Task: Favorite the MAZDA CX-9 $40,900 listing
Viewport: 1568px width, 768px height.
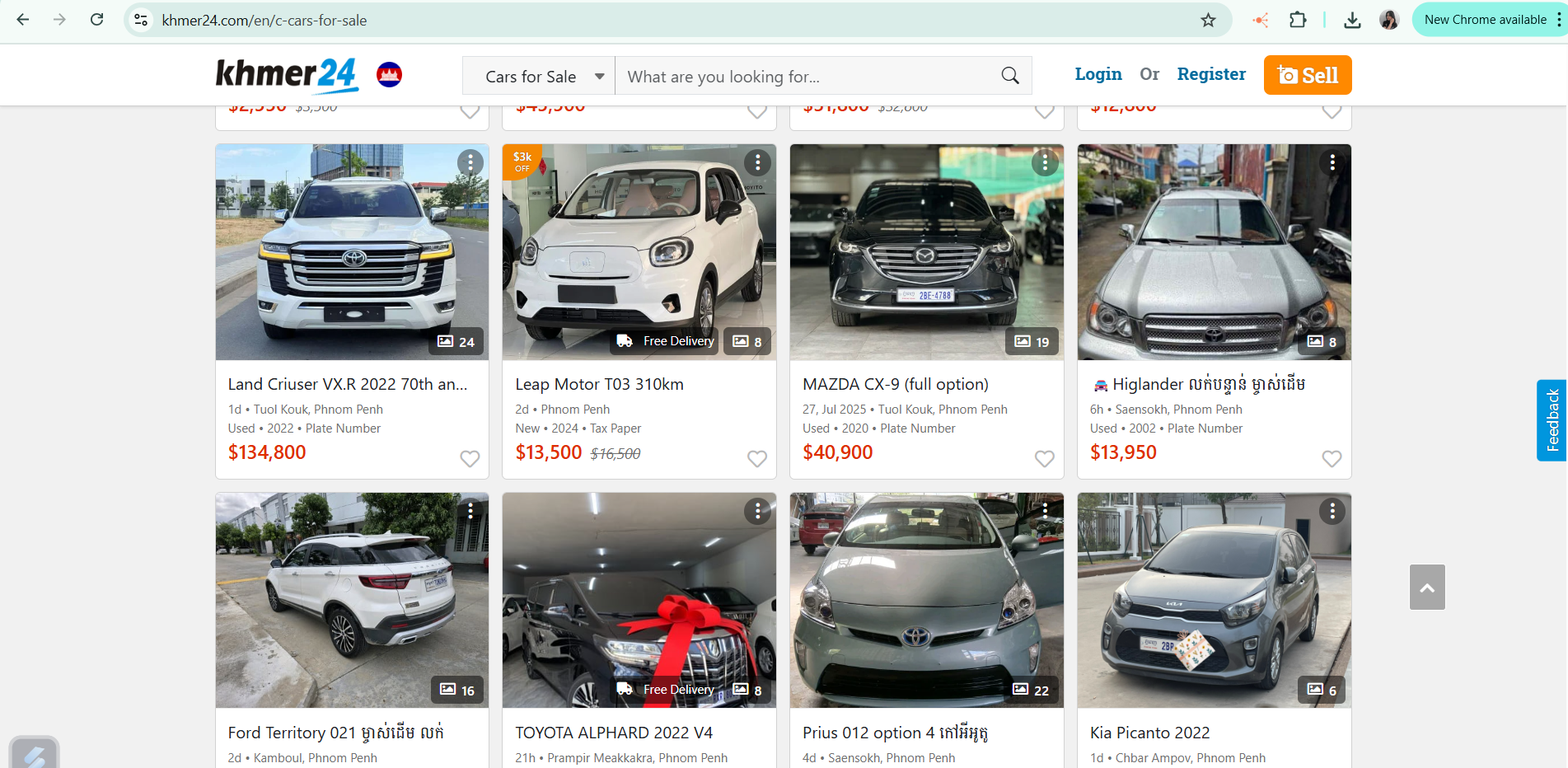Action: (1045, 458)
